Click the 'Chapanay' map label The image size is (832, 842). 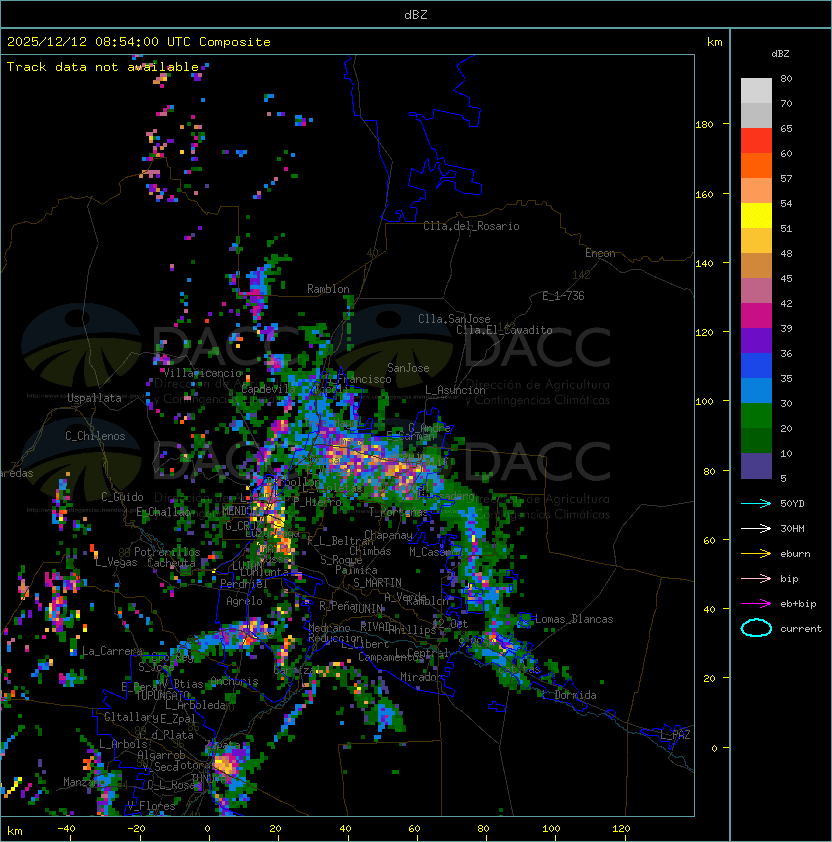pyautogui.click(x=388, y=535)
